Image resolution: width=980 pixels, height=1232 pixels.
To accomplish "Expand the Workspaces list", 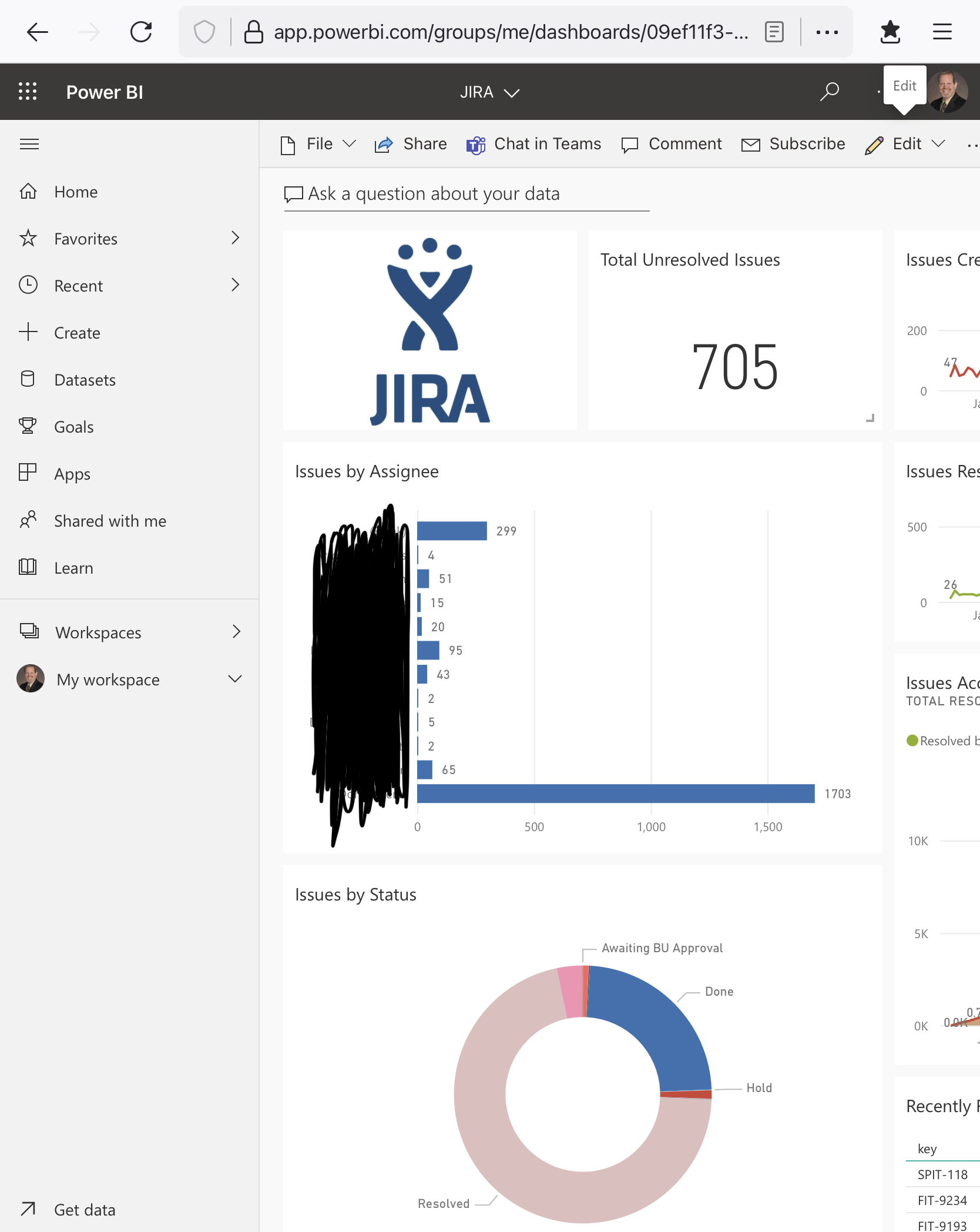I will tap(236, 632).
